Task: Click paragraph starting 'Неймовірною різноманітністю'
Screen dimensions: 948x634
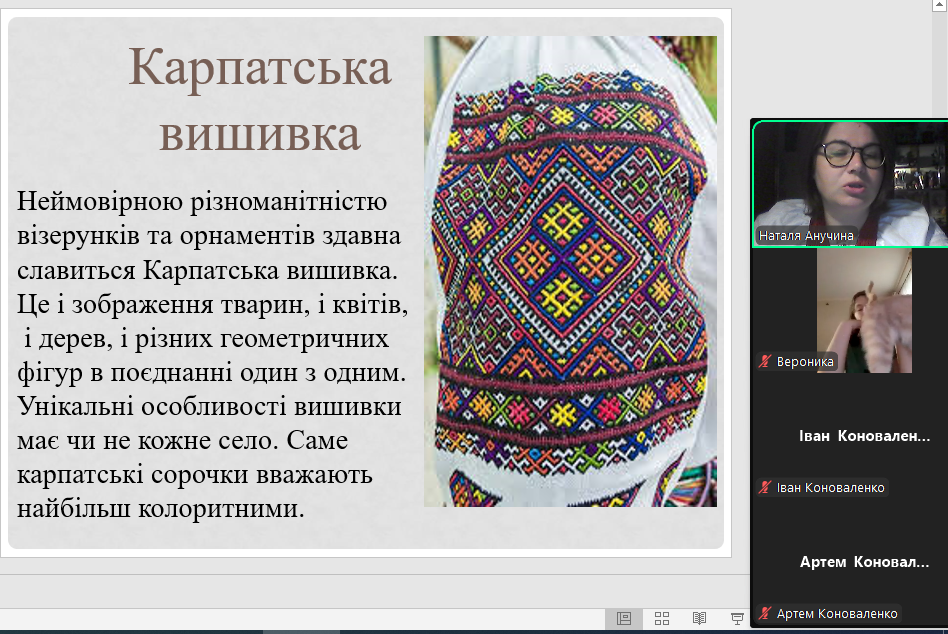Action: click(212, 355)
